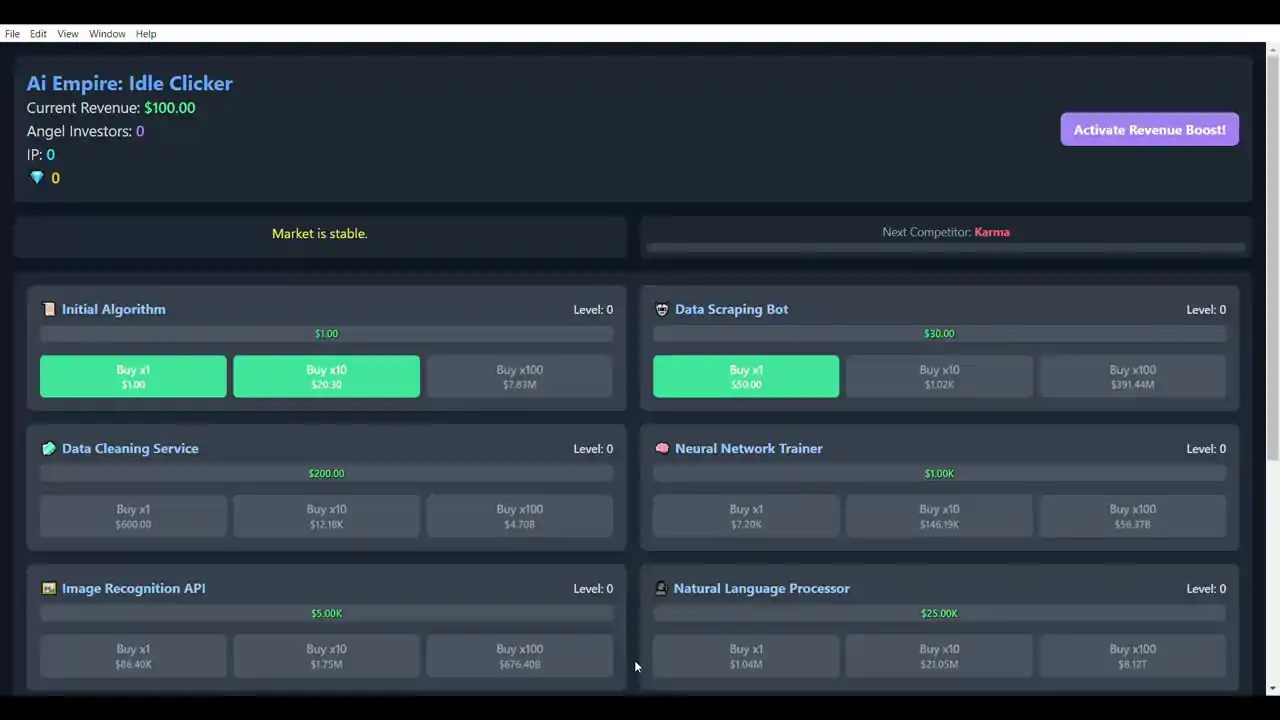This screenshot has height=720, width=1280.
Task: Click the Data Scraping Bot $30.00 progress bar
Action: (939, 334)
